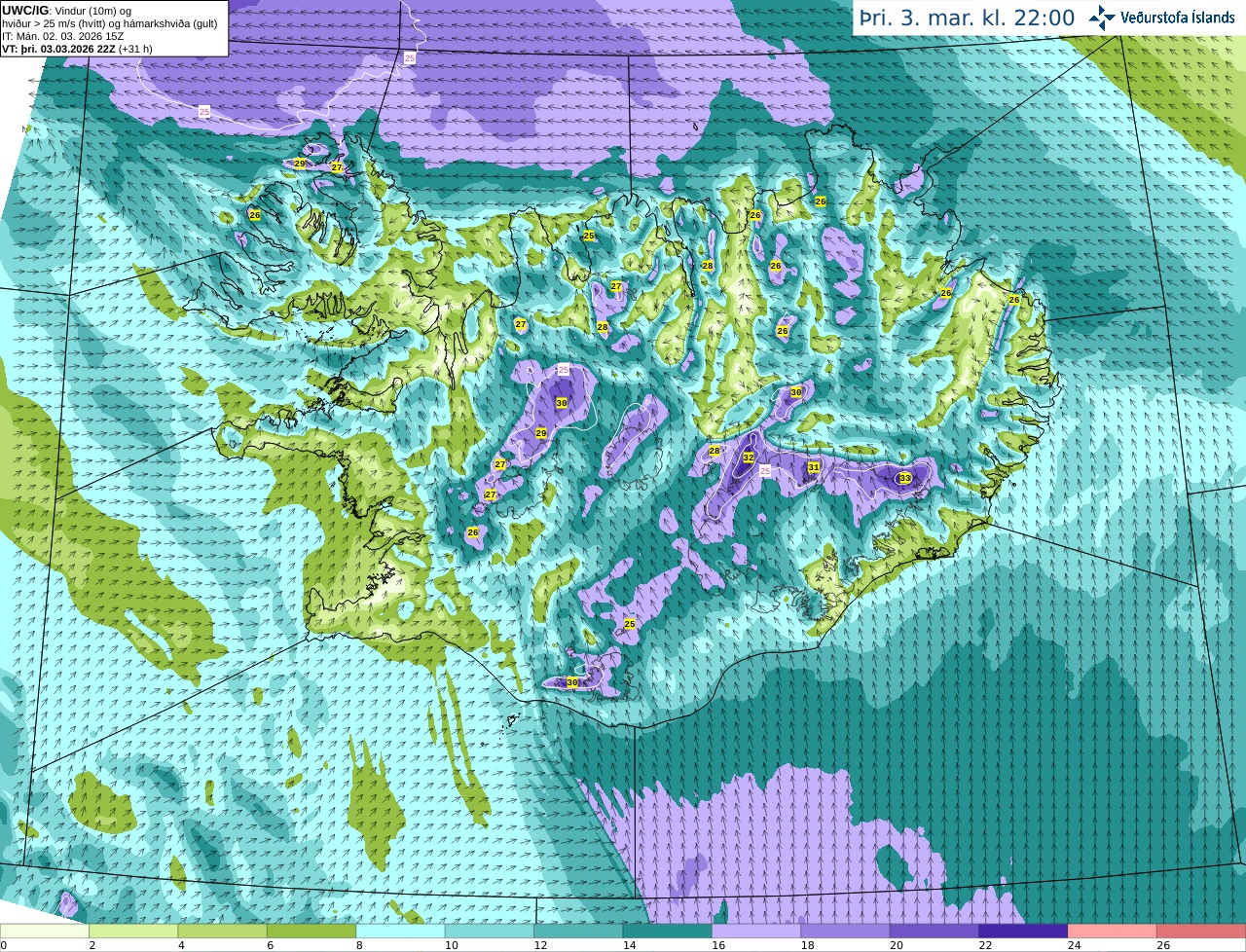Select the 8–10 m/s pale cyan legend swatch

pos(400,931)
